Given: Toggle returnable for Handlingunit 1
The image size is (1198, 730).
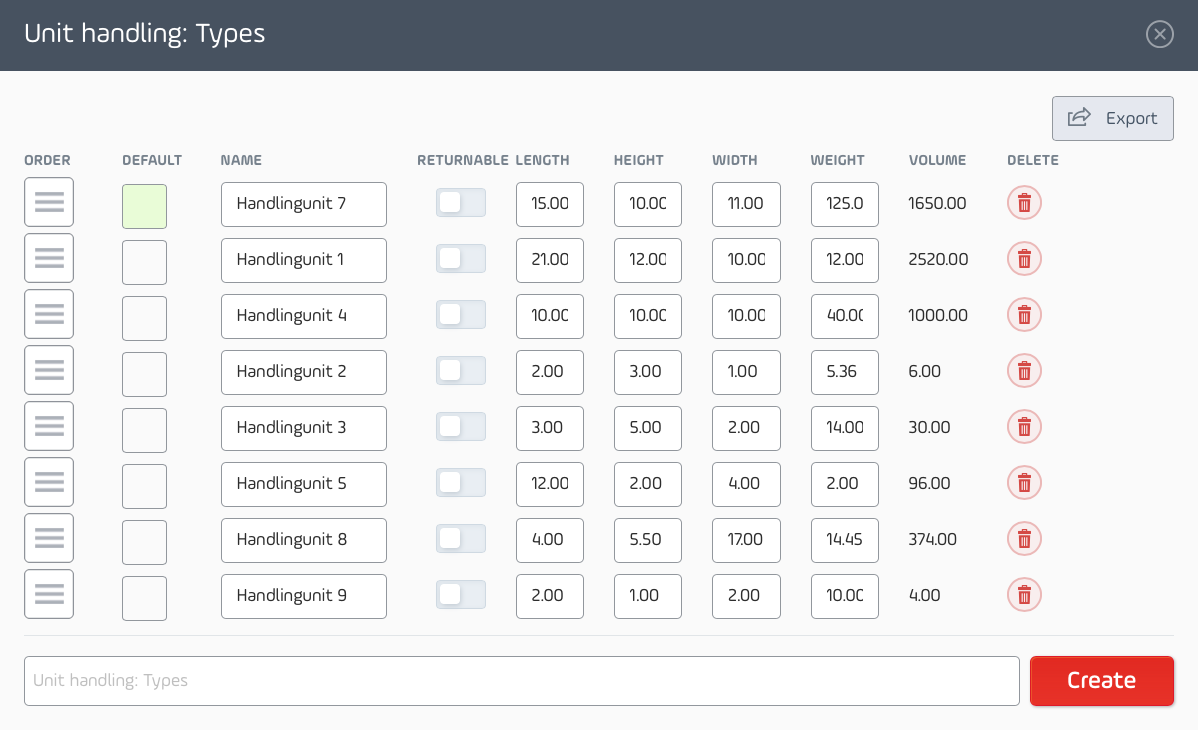Looking at the screenshot, I should coord(461,258).
